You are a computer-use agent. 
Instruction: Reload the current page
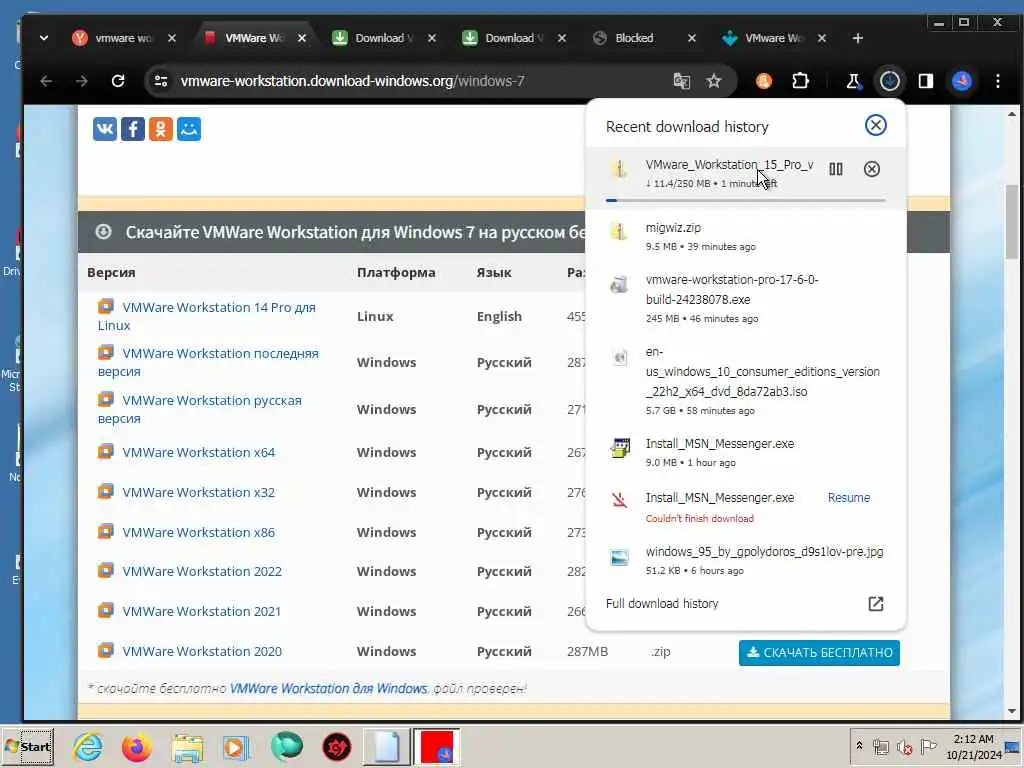click(118, 81)
